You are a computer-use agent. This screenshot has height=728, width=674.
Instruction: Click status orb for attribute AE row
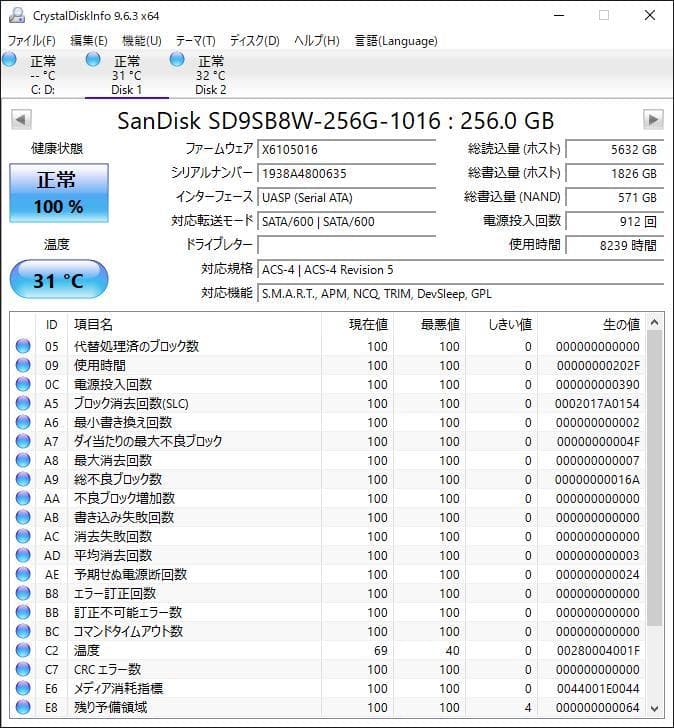point(23,575)
